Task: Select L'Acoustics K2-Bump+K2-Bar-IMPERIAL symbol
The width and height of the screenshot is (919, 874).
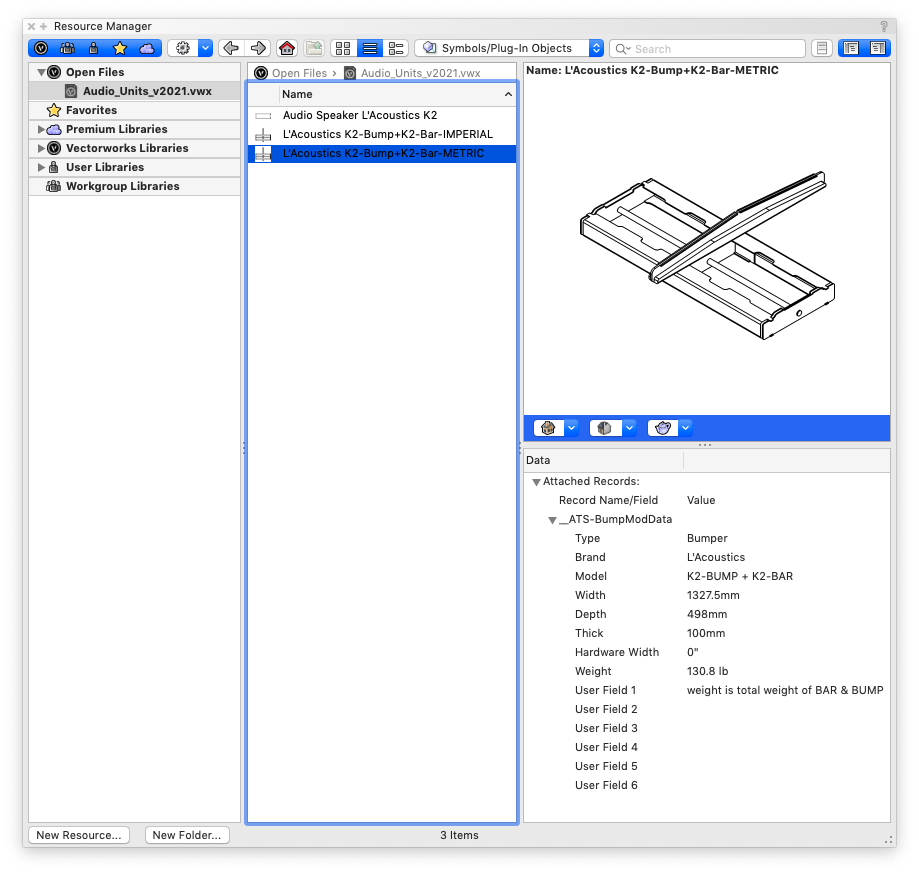Action: [387, 134]
